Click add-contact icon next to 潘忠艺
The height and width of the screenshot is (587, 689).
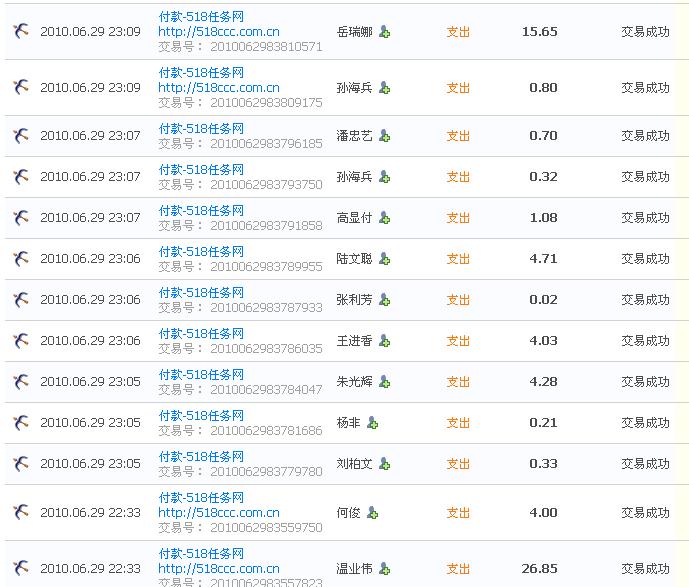pos(385,136)
